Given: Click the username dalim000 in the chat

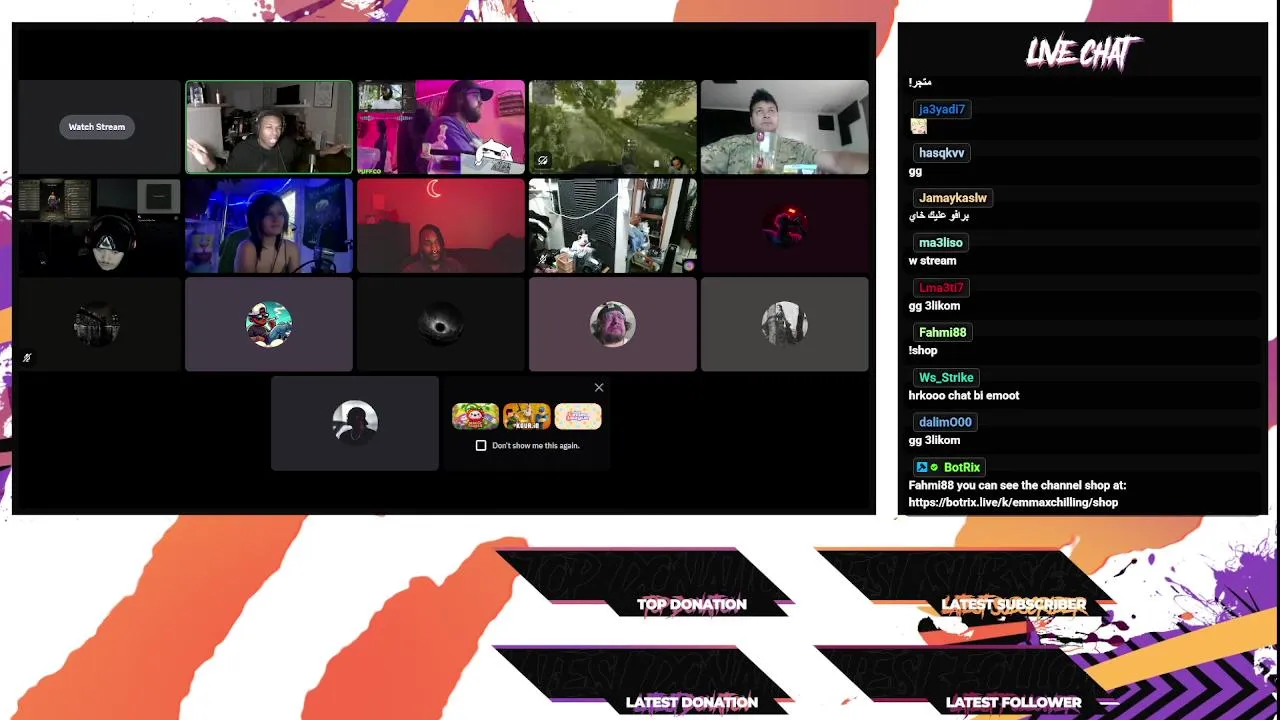Looking at the screenshot, I should click(945, 422).
